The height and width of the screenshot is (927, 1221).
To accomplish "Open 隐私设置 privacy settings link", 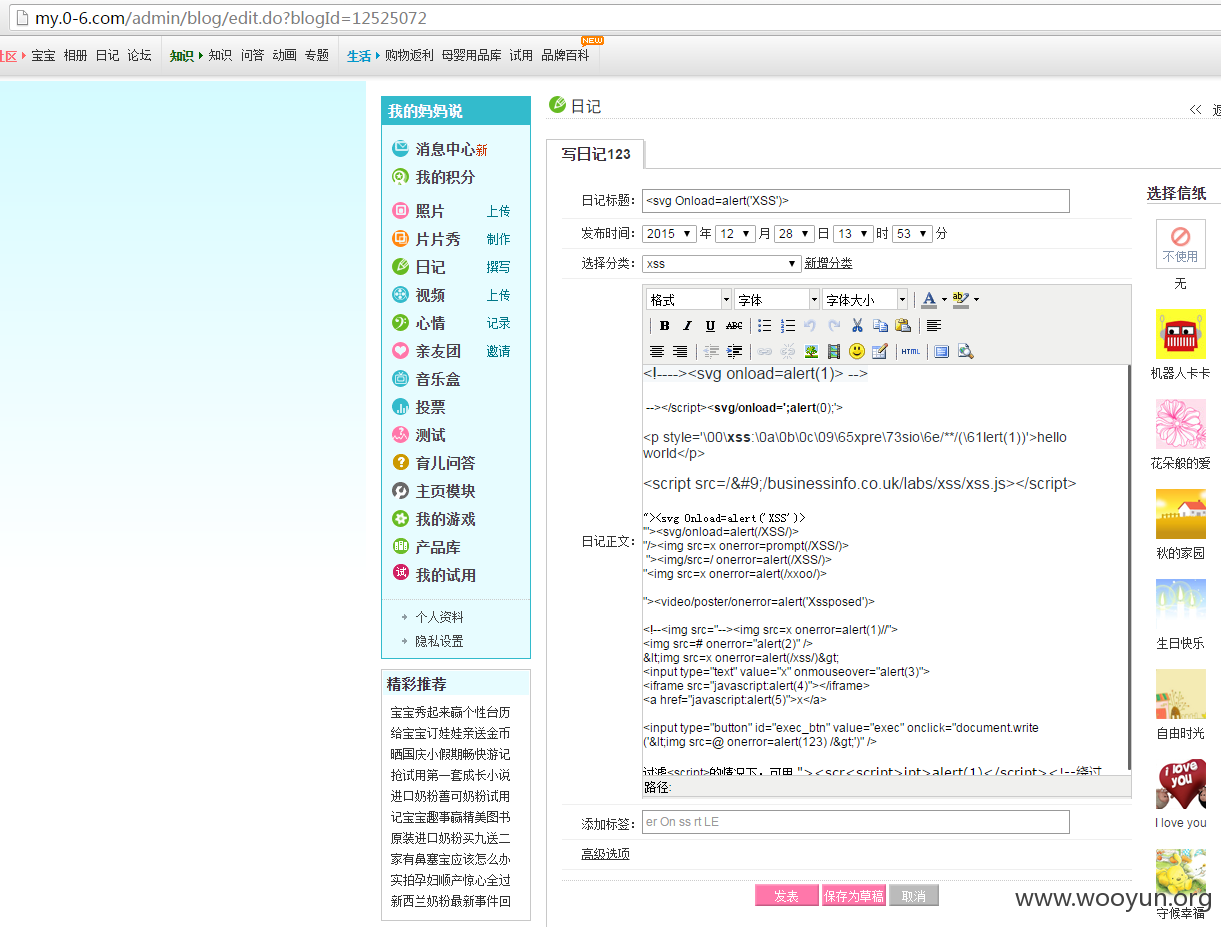I will pos(440,641).
